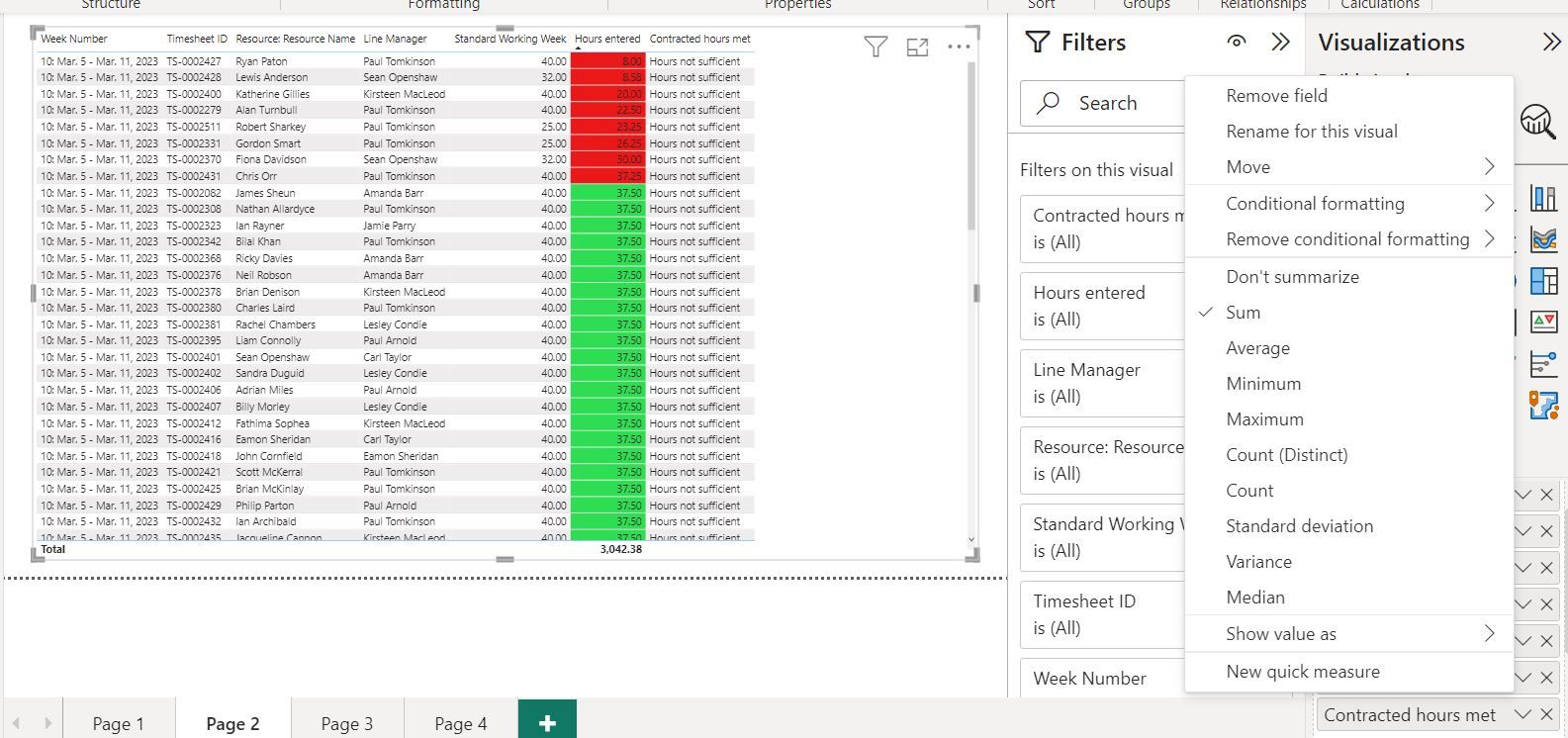Screen dimensions: 1568x738
Task: Select the decomposition tree visualization
Action: coord(1543,364)
